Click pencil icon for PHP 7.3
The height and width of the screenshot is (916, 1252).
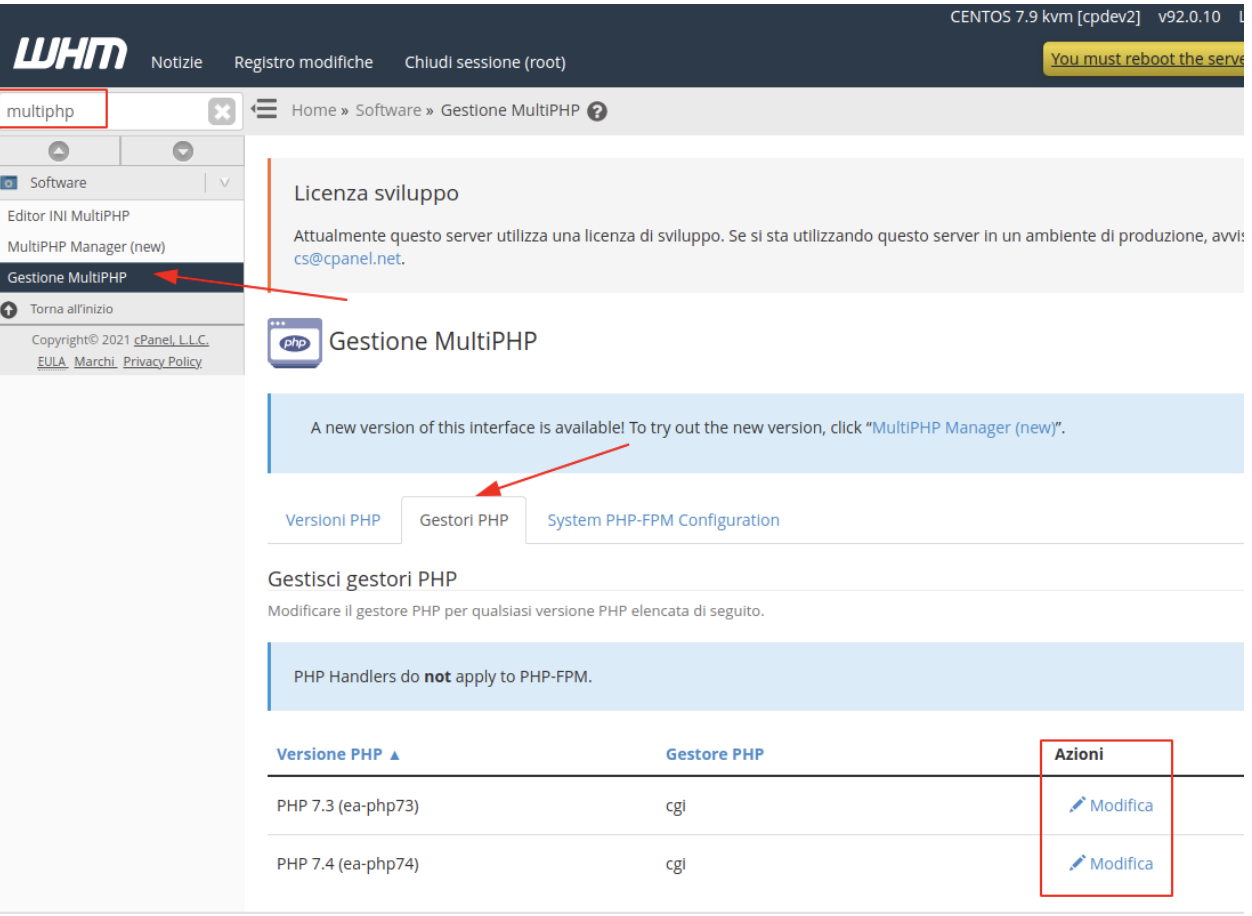(1077, 805)
